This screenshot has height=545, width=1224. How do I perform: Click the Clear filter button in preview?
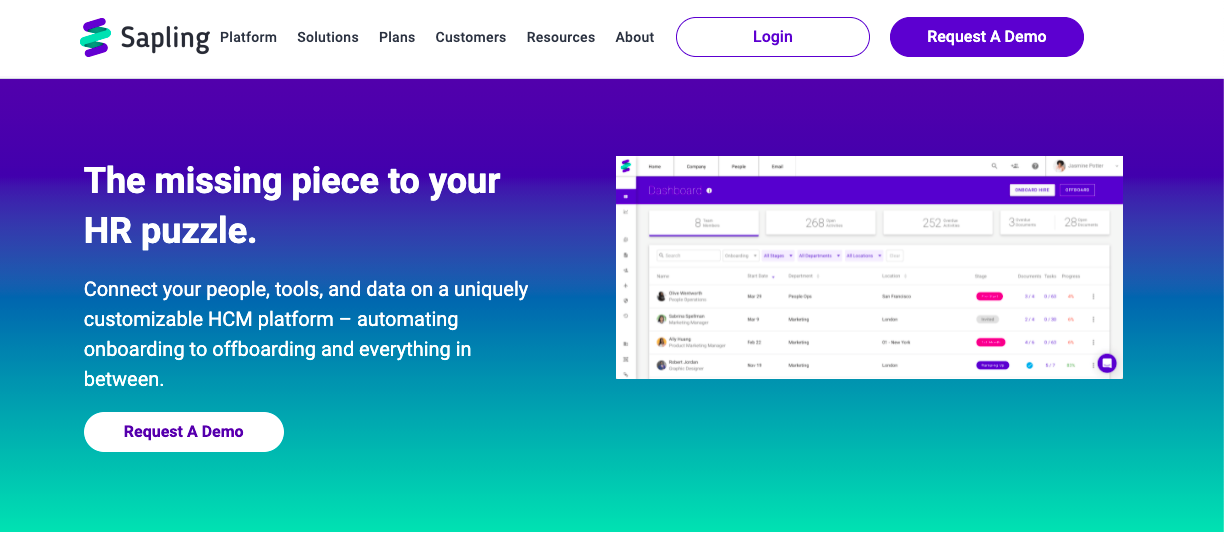pyautogui.click(x=895, y=255)
